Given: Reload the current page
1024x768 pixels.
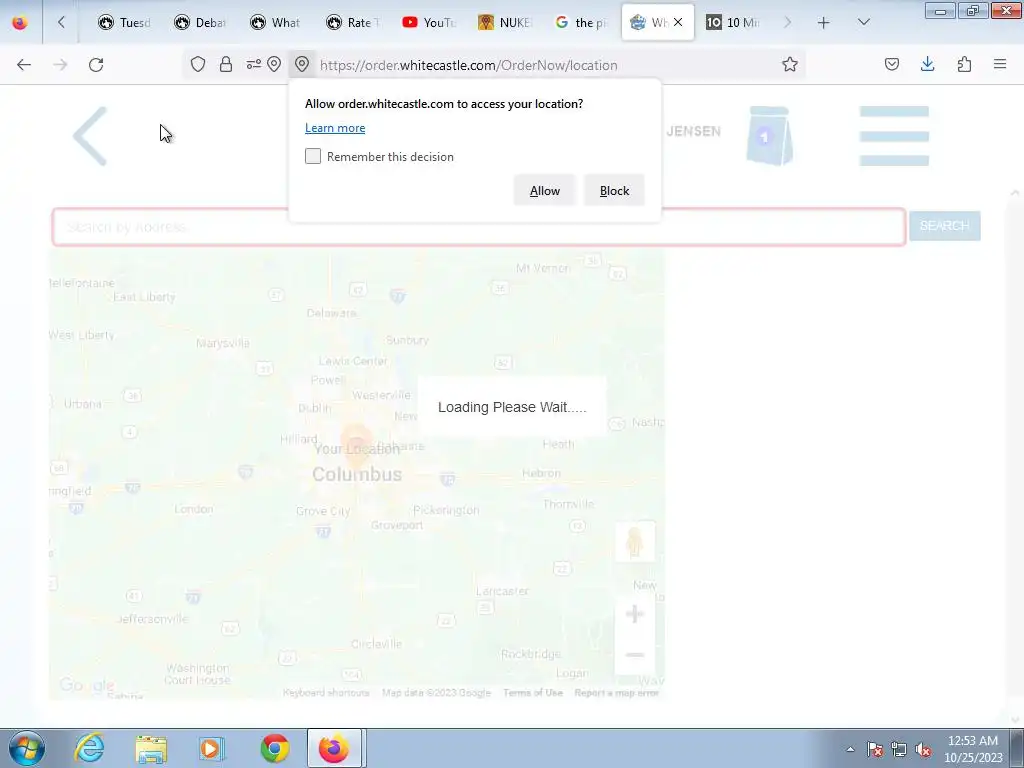Looking at the screenshot, I should [96, 65].
